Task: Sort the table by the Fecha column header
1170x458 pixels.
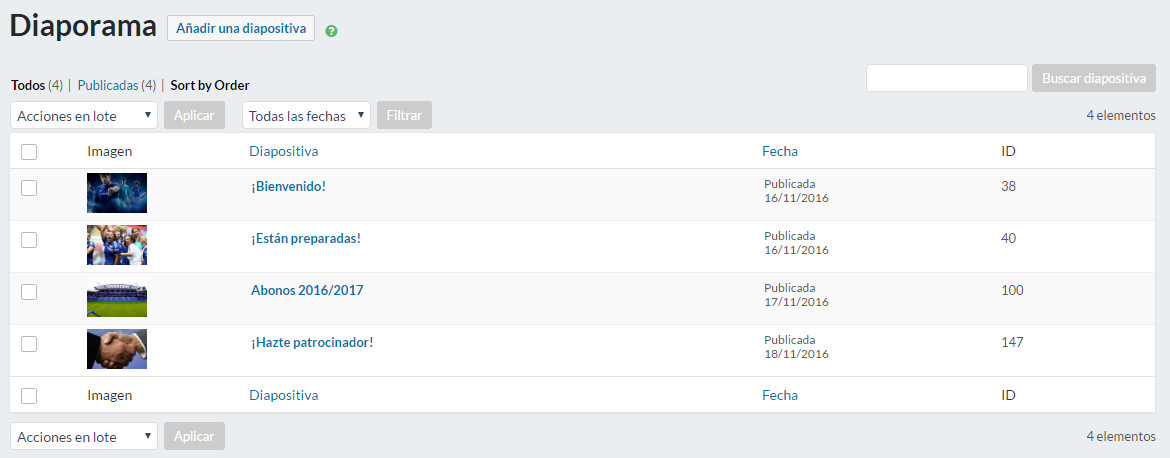Action: 780,151
